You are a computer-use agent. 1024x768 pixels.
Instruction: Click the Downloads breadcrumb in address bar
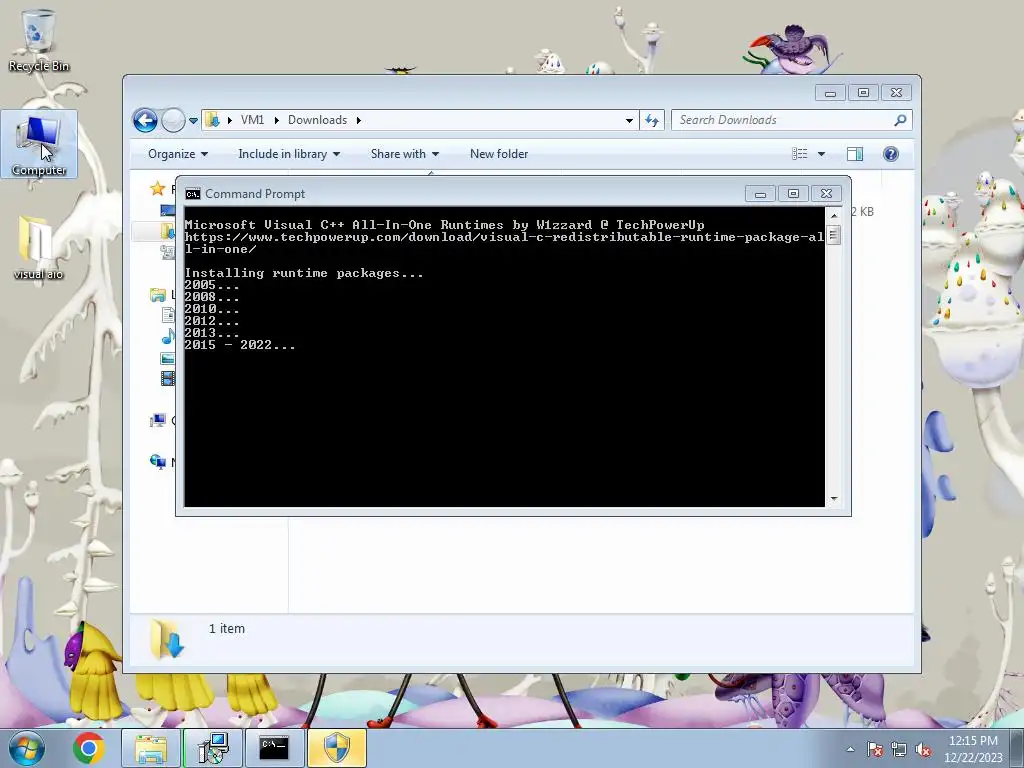(x=317, y=120)
